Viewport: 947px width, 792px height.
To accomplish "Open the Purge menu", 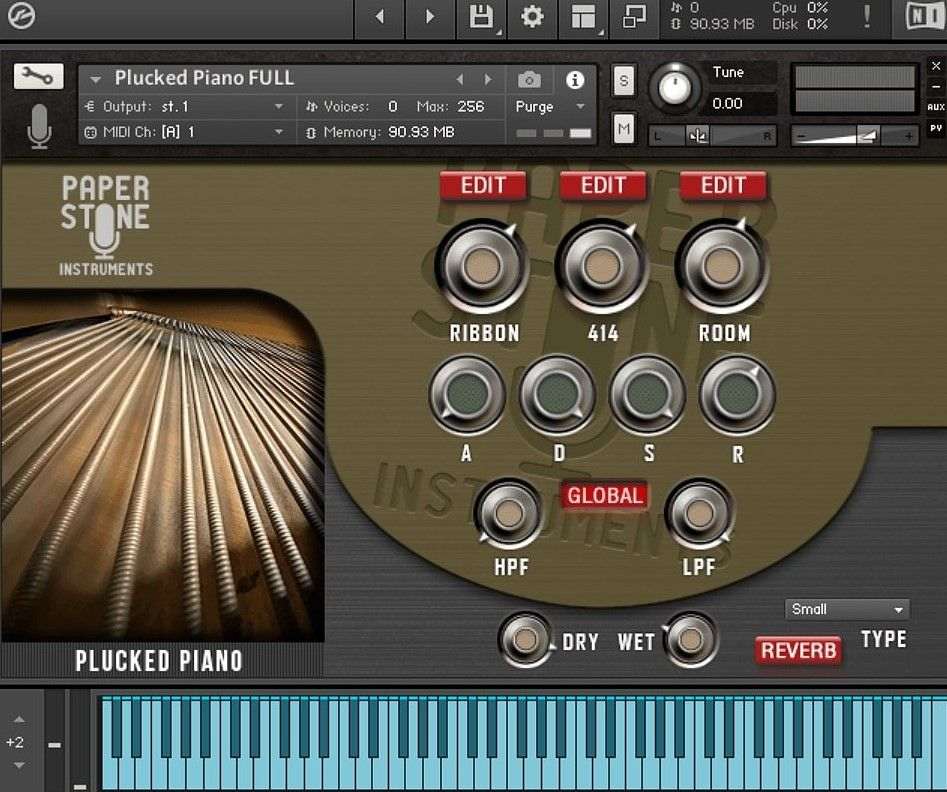I will click(543, 106).
